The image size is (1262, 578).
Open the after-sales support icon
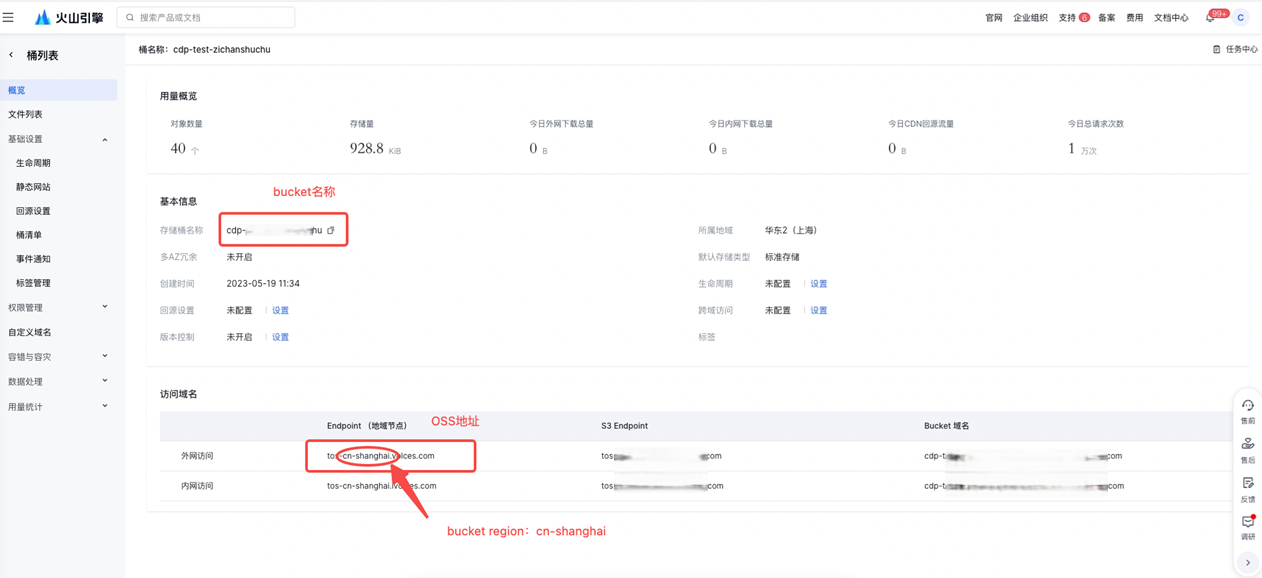point(1247,448)
